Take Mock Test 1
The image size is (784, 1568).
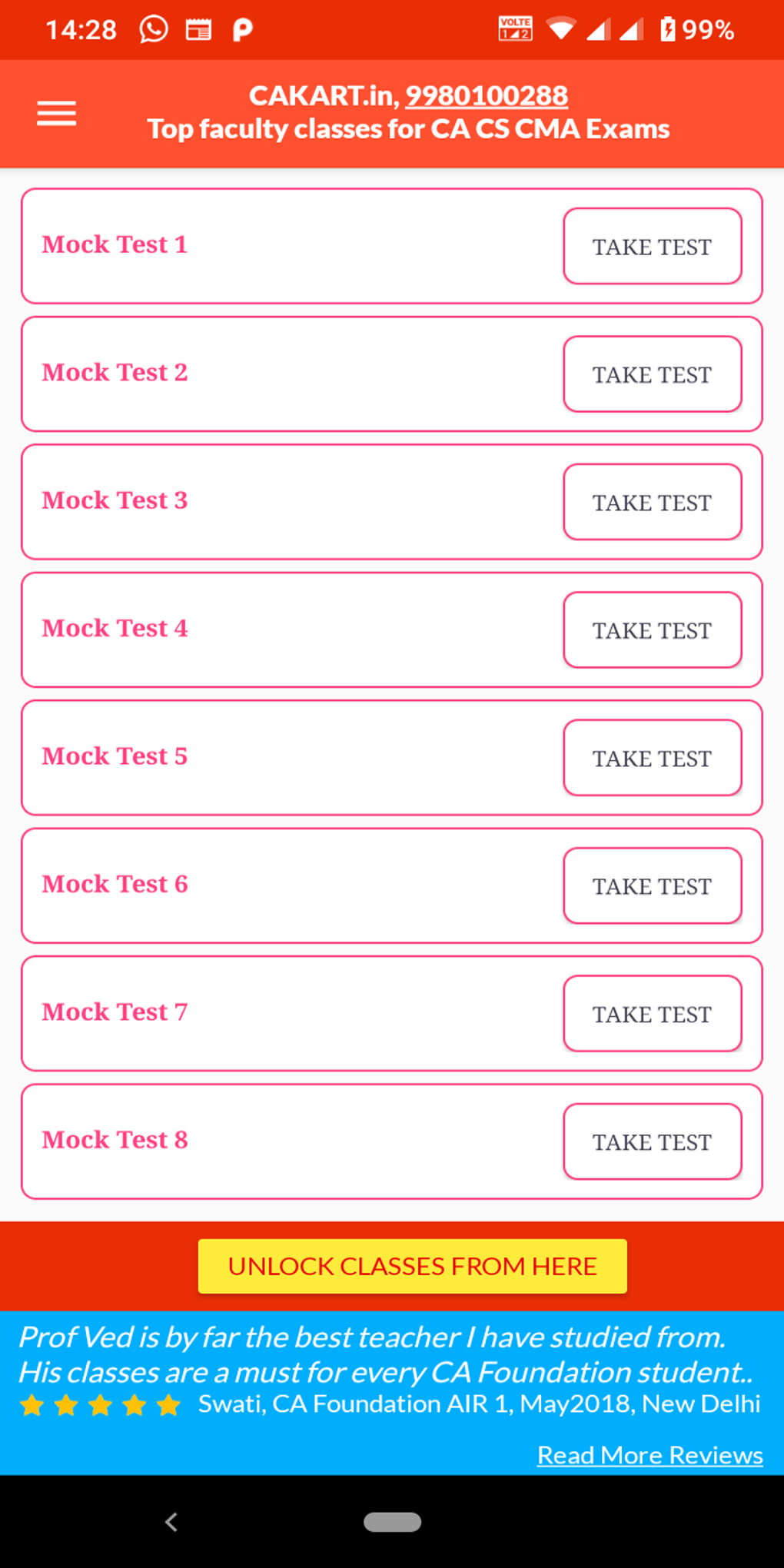coord(652,247)
